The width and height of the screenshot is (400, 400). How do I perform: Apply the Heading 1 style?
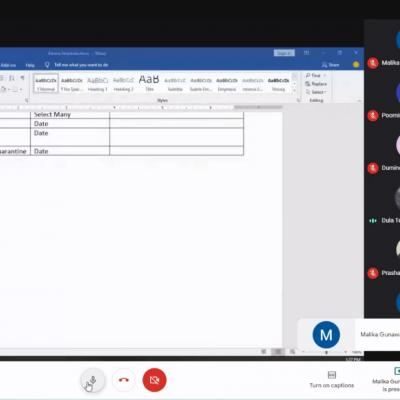pyautogui.click(x=97, y=83)
